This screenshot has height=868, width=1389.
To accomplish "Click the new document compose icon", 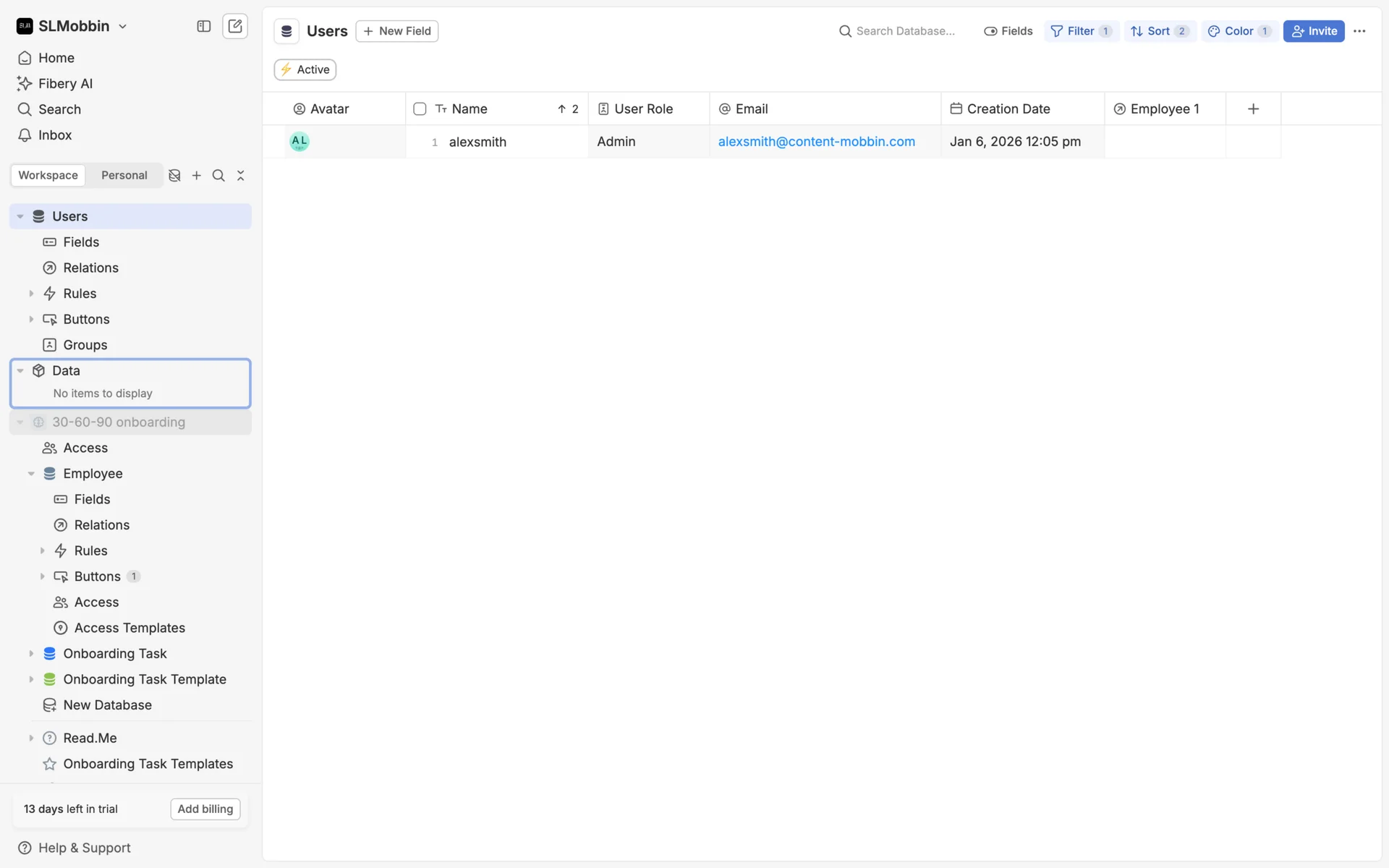I will pyautogui.click(x=235, y=26).
